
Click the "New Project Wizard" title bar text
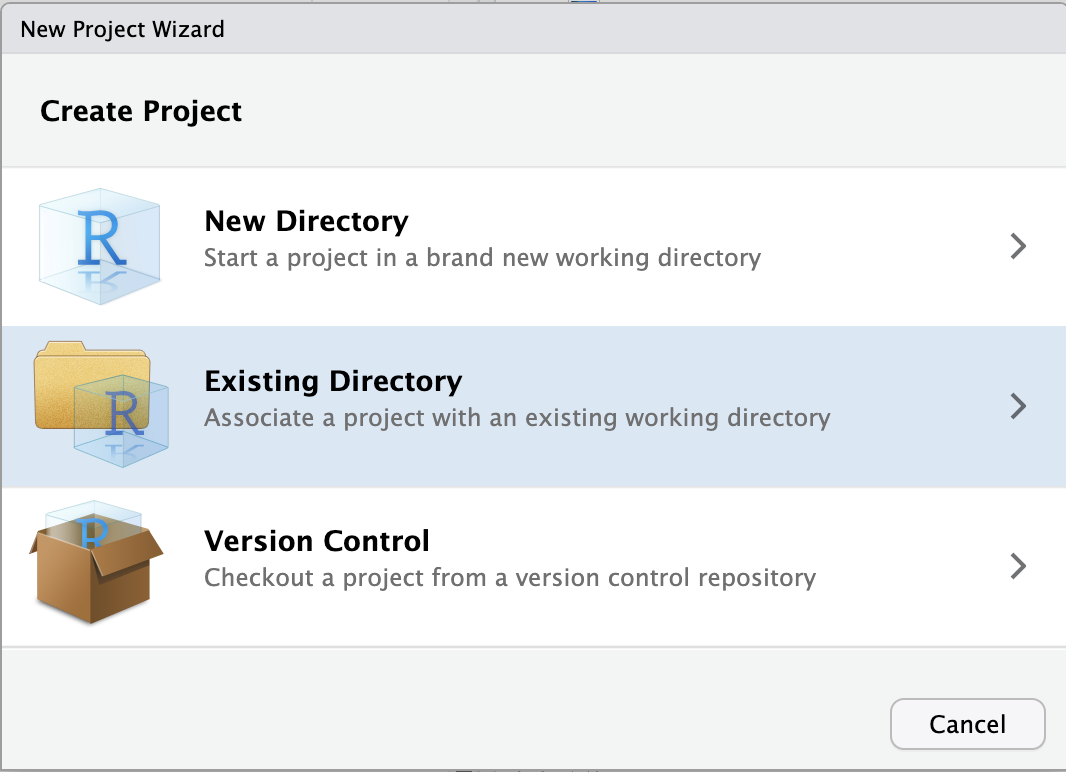(x=122, y=29)
